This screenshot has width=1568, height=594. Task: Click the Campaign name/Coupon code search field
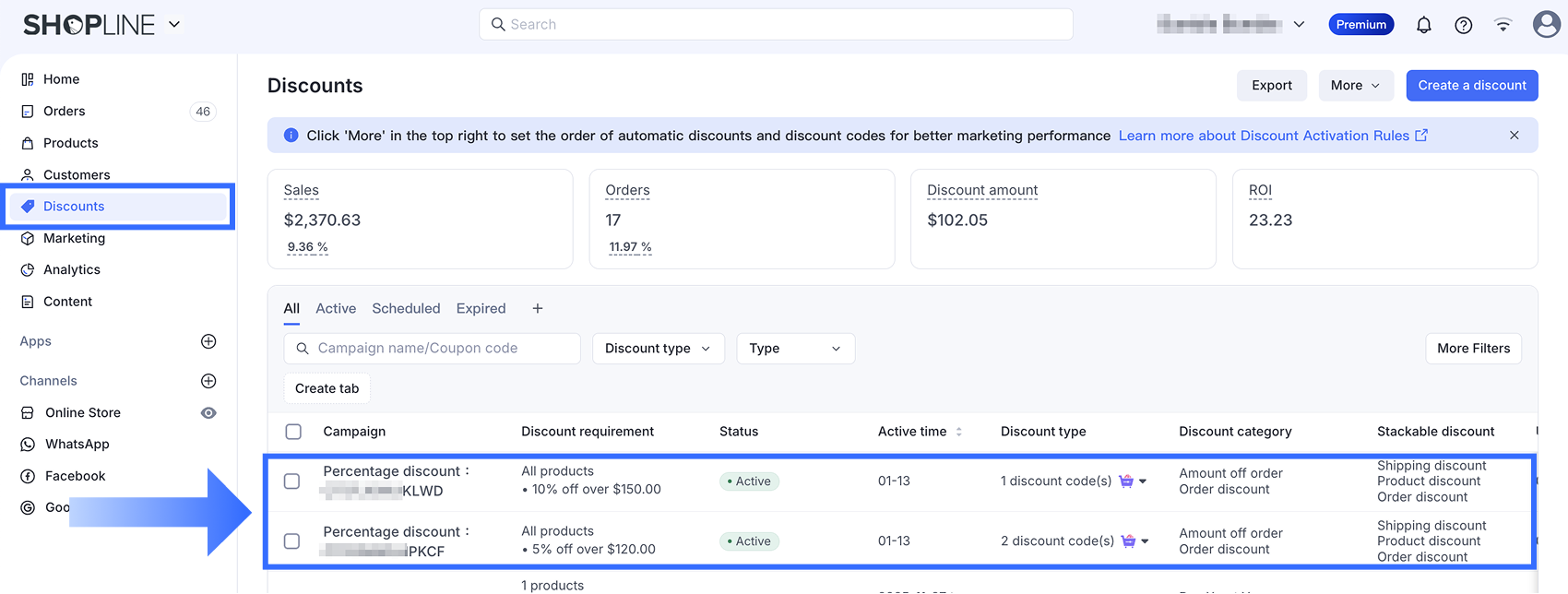[432, 349]
